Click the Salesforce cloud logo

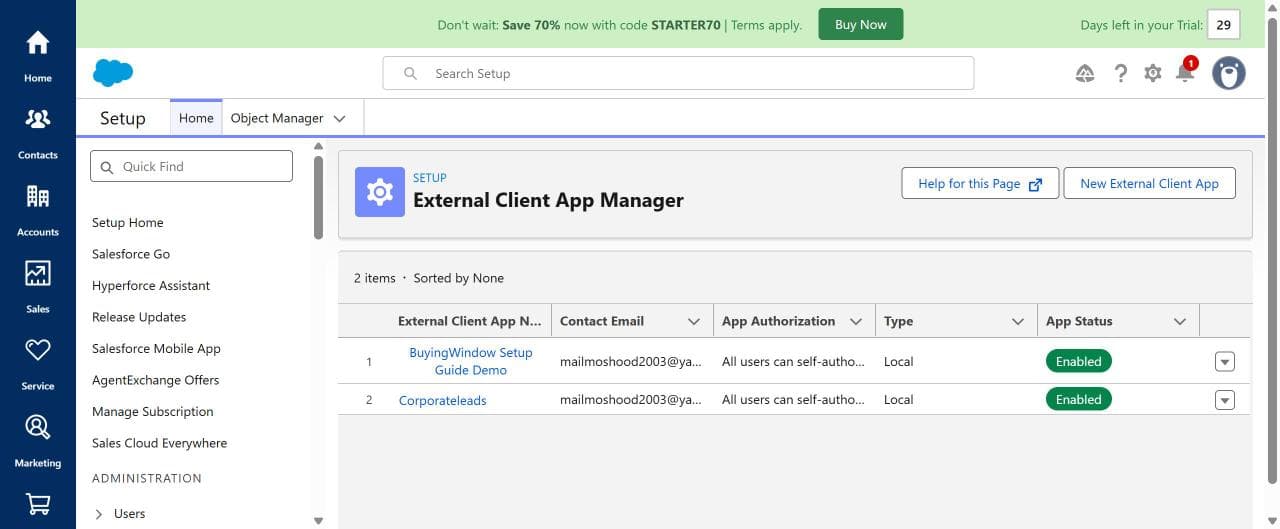point(113,73)
